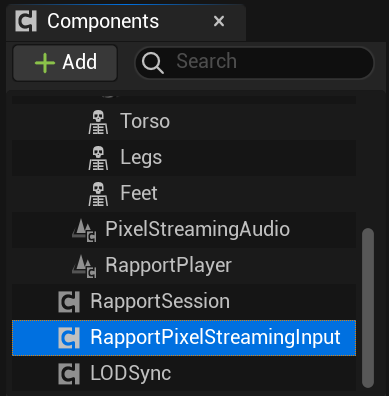Click the green plus icon on Add
The image size is (389, 396).
point(45,63)
